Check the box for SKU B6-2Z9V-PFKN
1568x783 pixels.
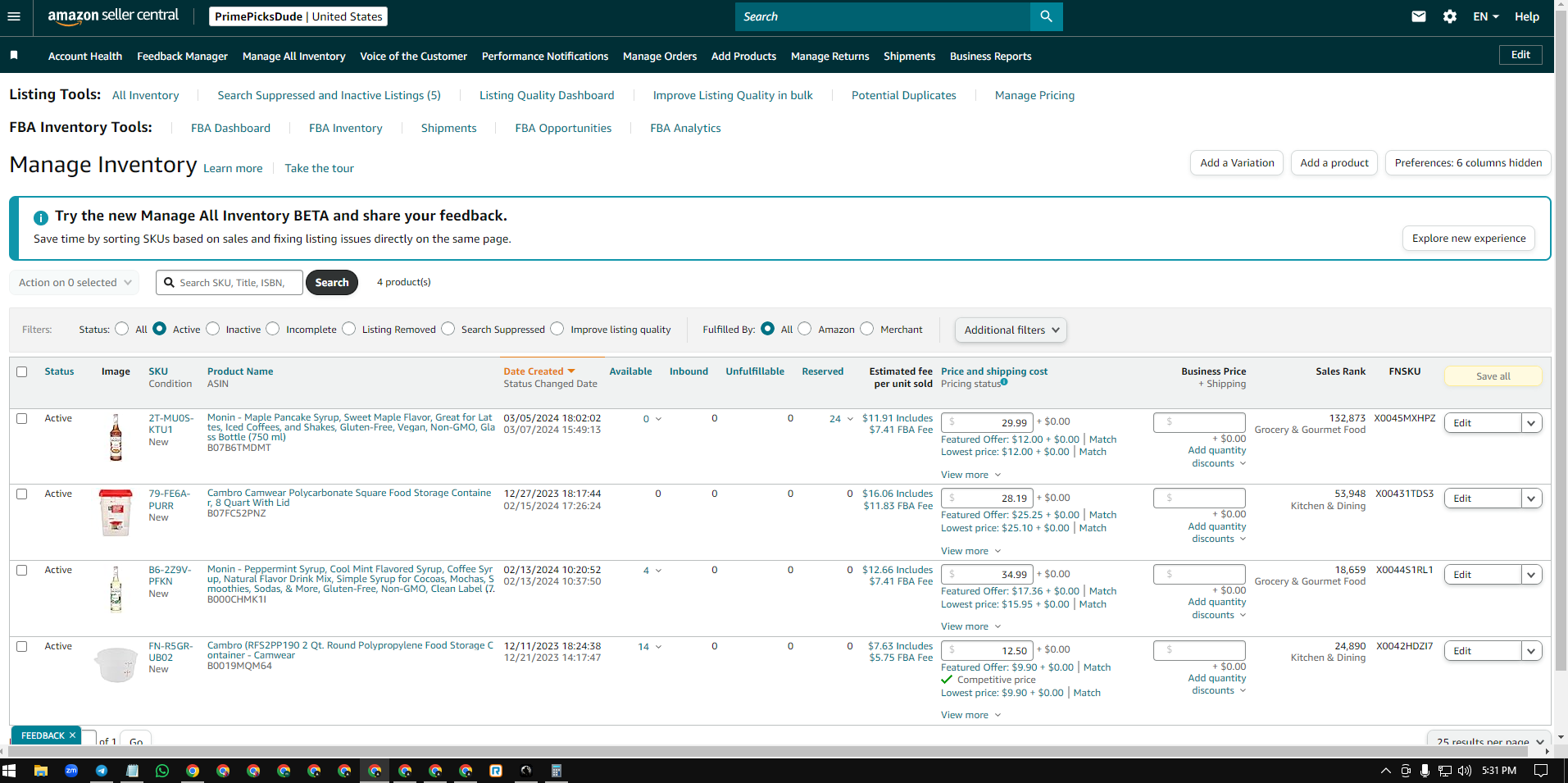pyautogui.click(x=22, y=570)
